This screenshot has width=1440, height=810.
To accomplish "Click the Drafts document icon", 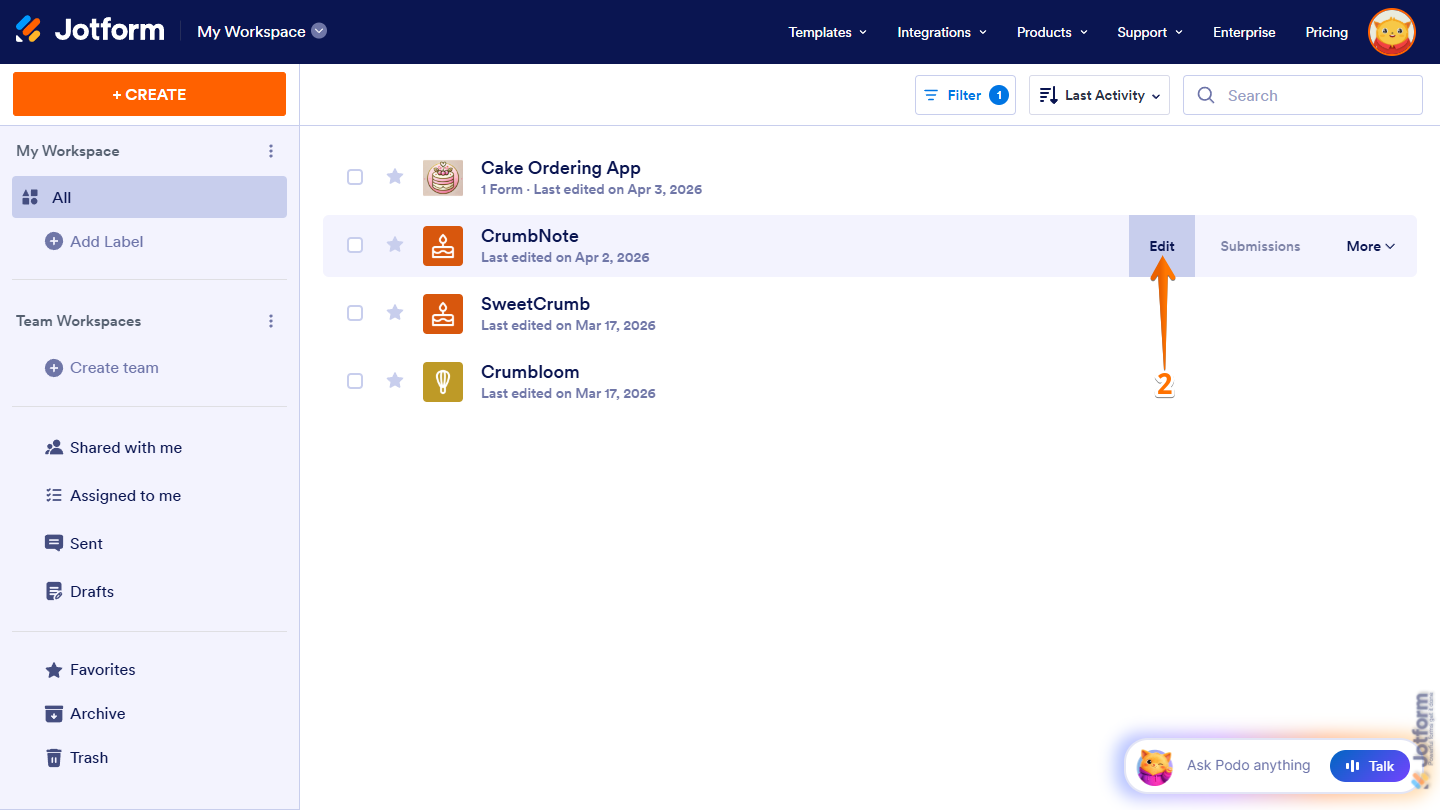I will (54, 592).
